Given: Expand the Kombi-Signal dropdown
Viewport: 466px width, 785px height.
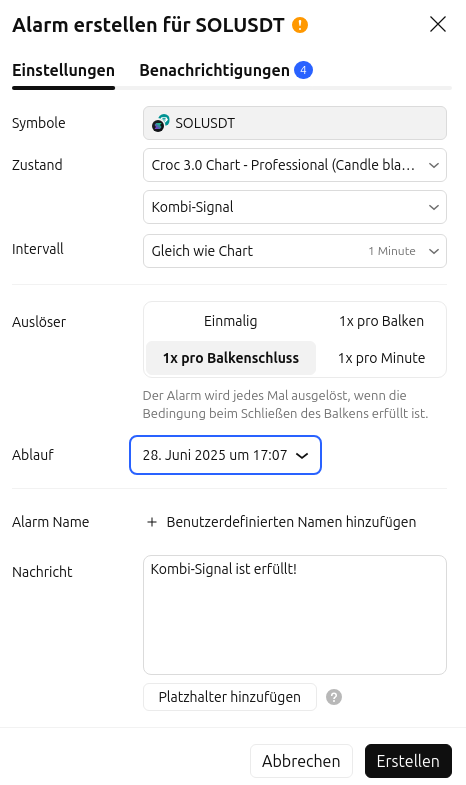Looking at the screenshot, I should pyautogui.click(x=295, y=207).
